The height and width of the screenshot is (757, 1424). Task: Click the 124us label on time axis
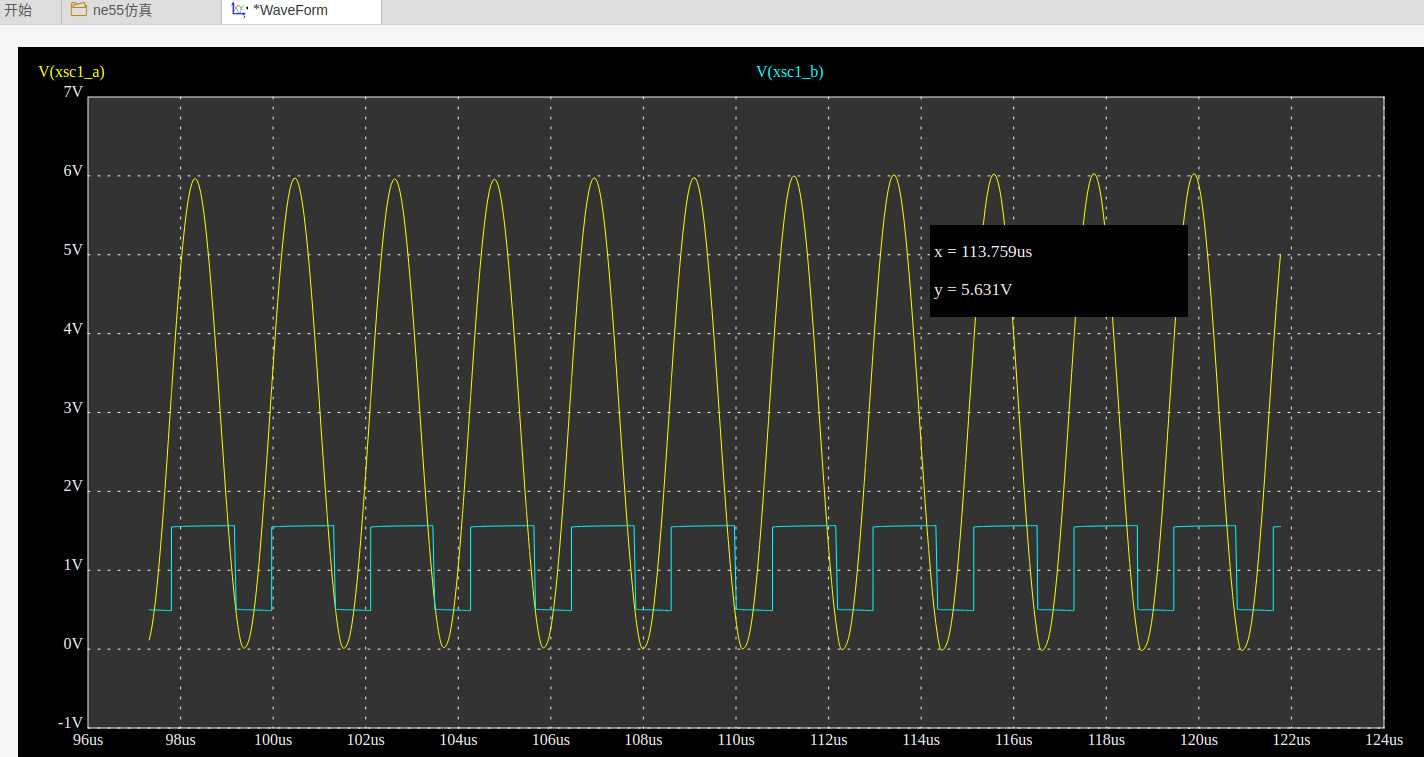(x=1384, y=740)
